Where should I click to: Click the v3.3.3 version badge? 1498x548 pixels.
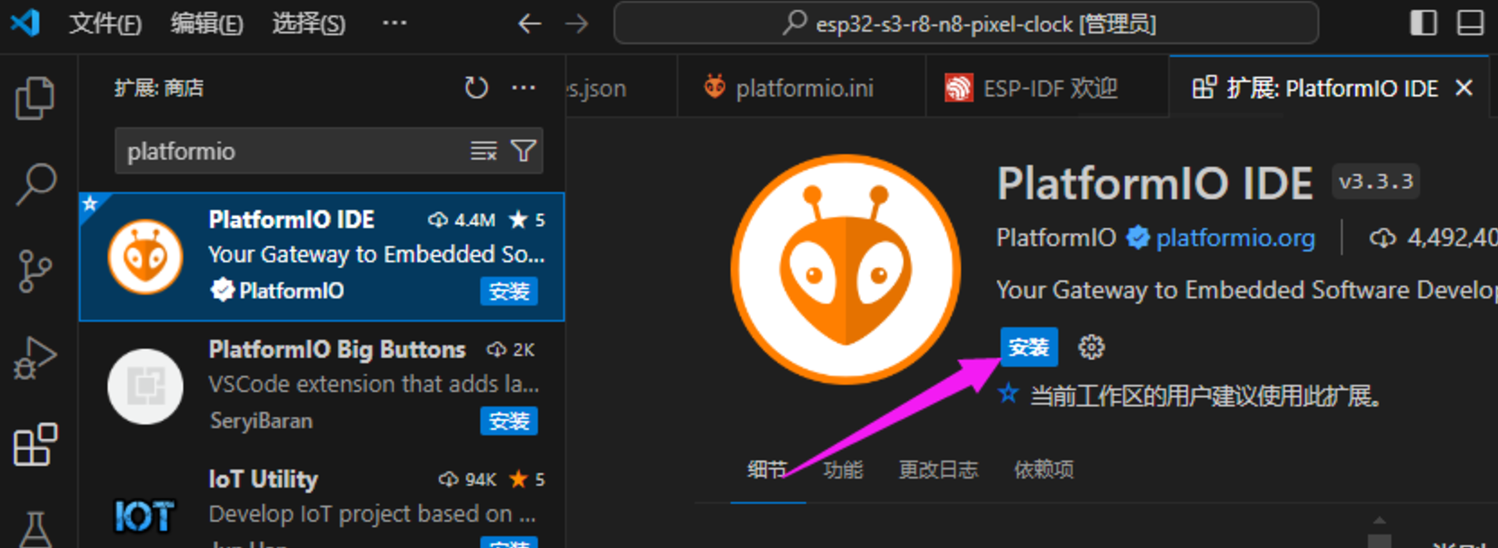point(1376,181)
